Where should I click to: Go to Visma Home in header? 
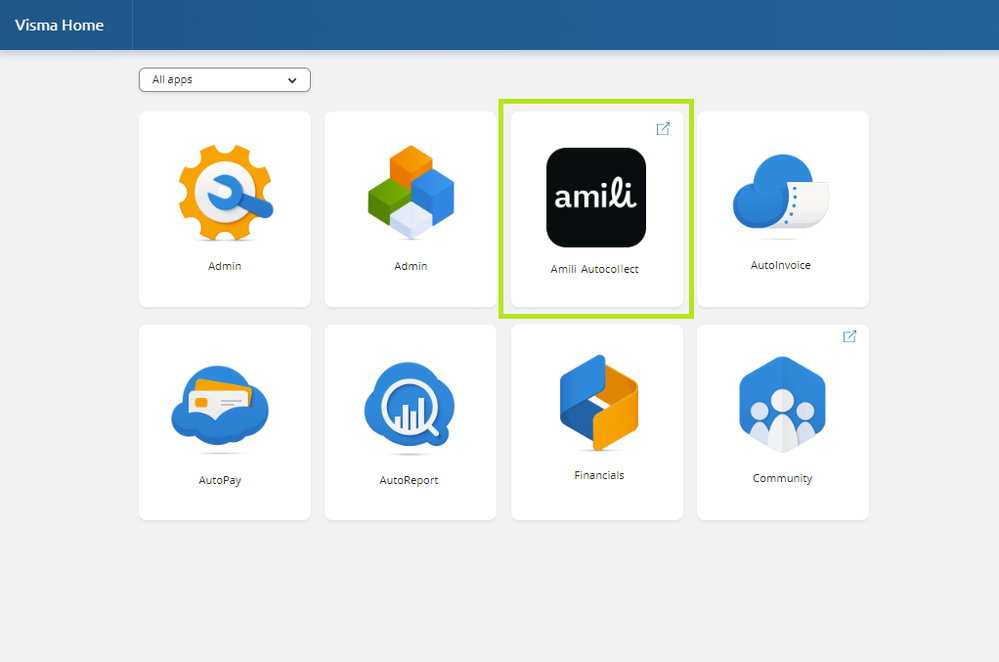point(59,25)
